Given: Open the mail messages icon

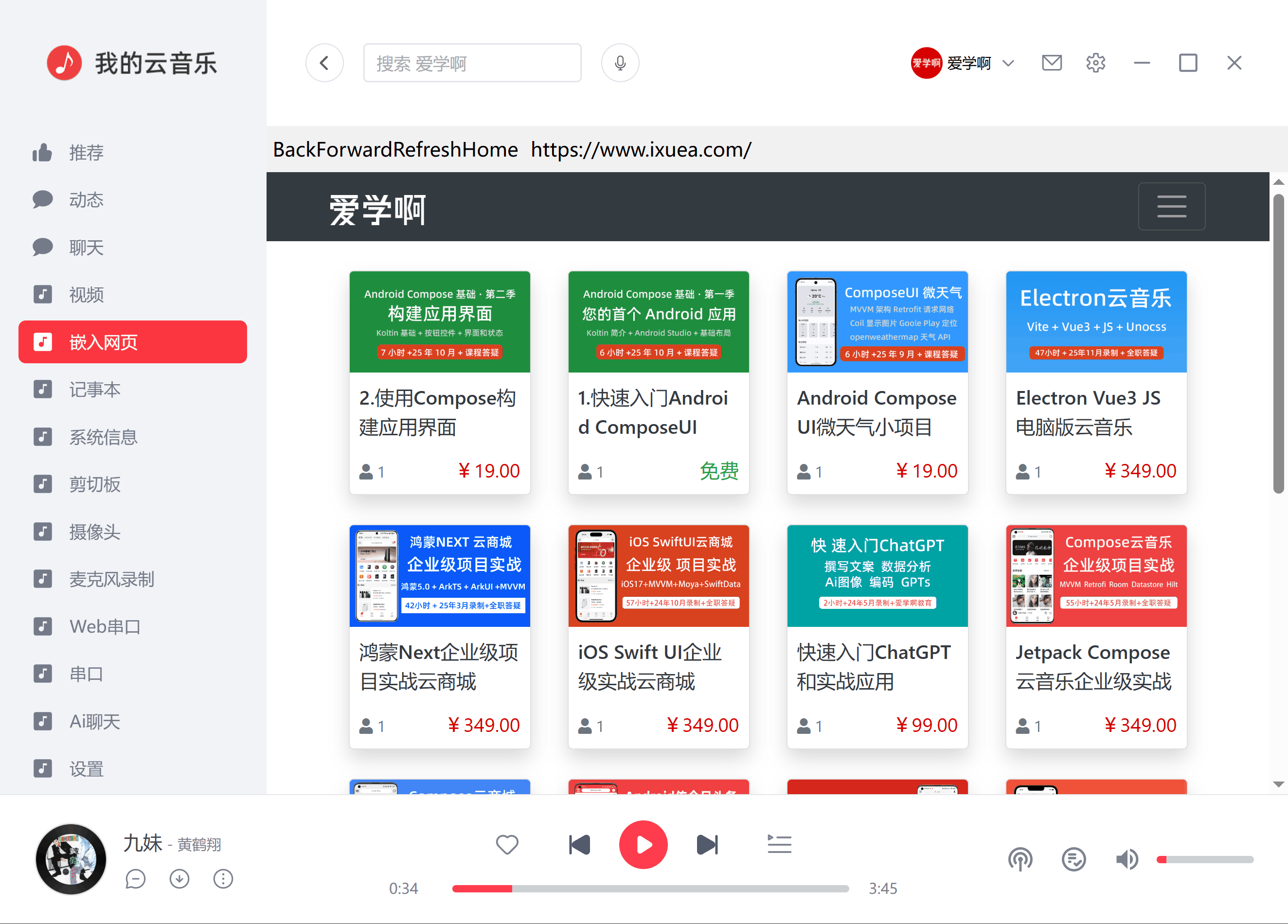Looking at the screenshot, I should (x=1051, y=62).
